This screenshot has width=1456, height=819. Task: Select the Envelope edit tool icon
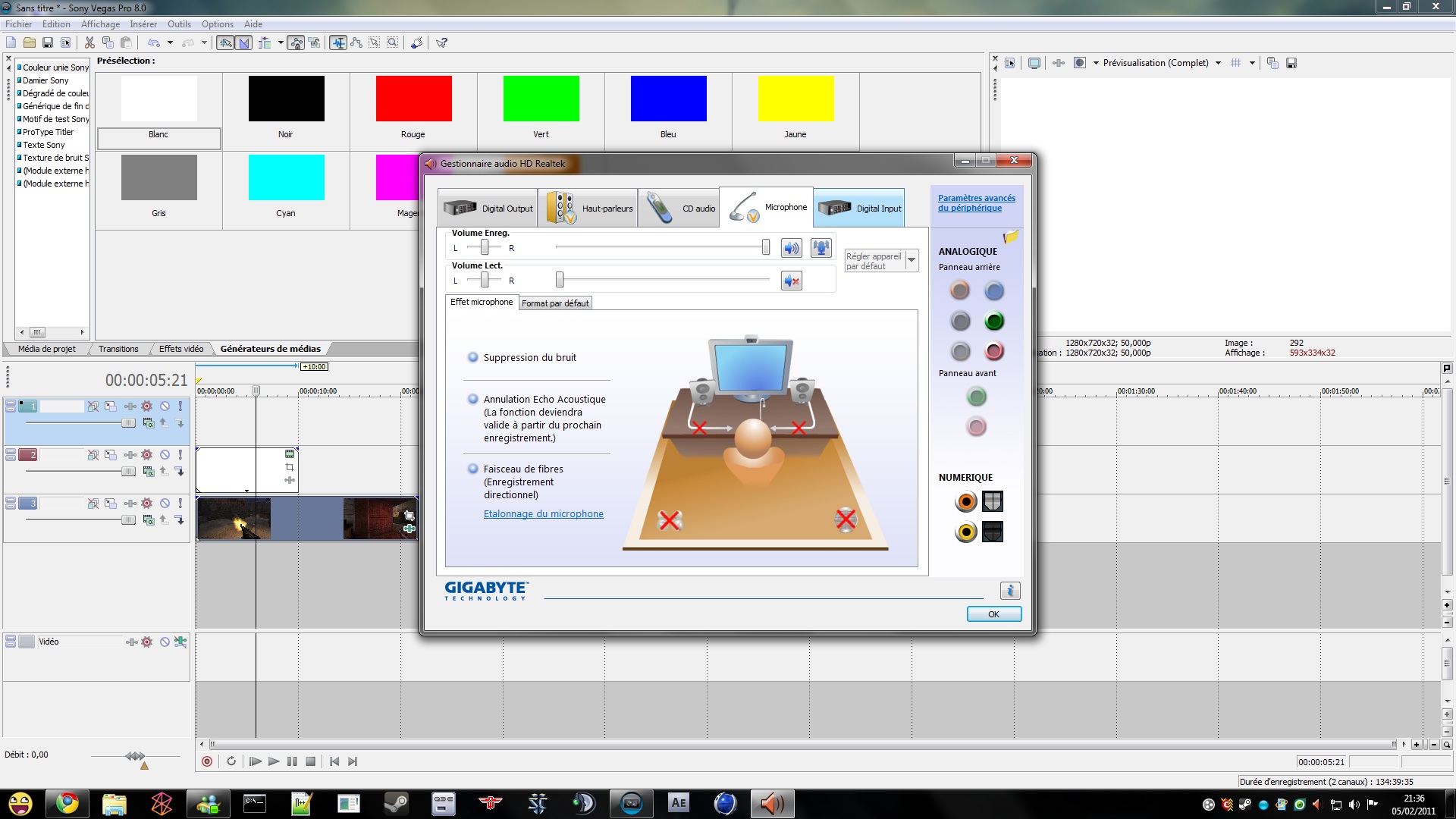click(x=356, y=43)
